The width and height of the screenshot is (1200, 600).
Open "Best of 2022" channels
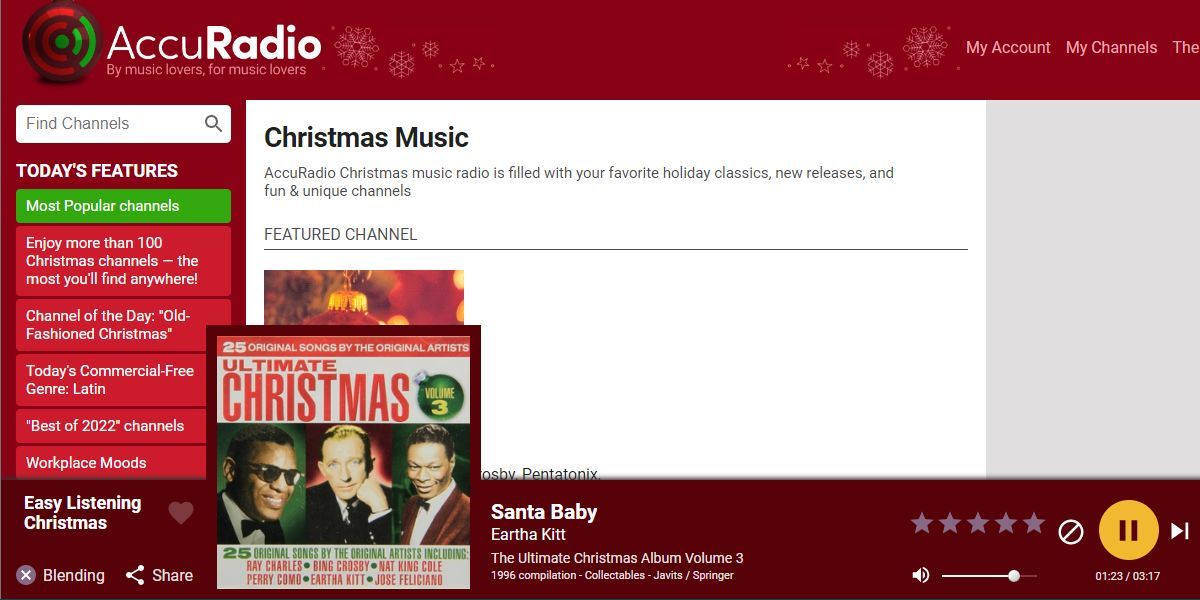(123, 426)
